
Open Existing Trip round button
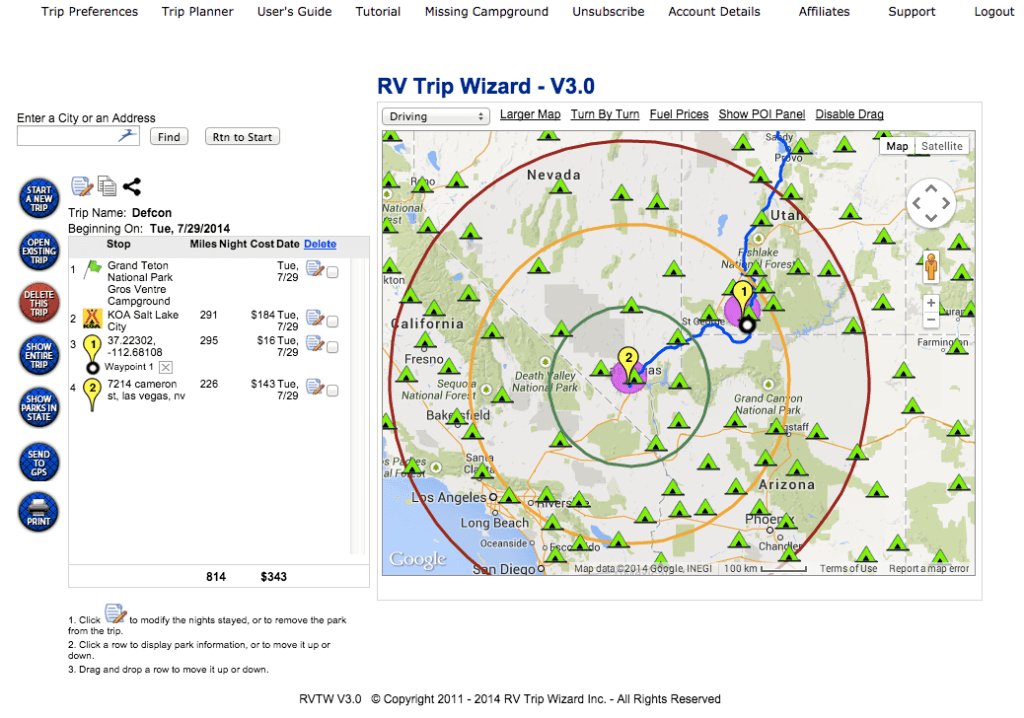[x=39, y=250]
